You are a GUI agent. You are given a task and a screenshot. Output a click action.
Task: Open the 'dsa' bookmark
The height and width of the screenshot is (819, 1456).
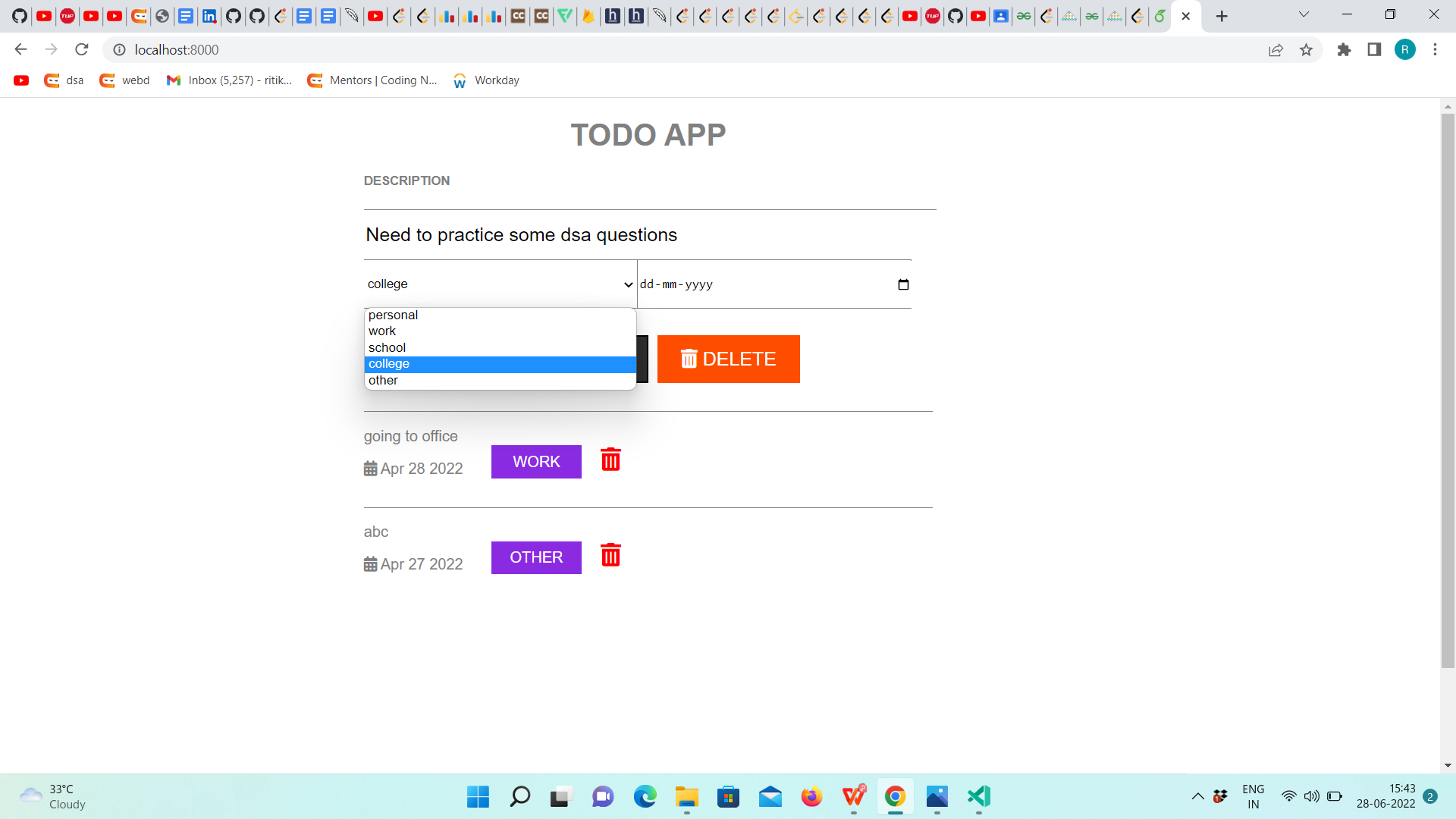[x=64, y=80]
